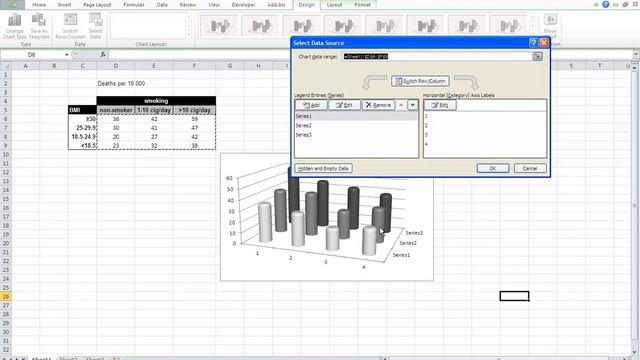Click the Save As Template icon

pyautogui.click(x=39, y=26)
